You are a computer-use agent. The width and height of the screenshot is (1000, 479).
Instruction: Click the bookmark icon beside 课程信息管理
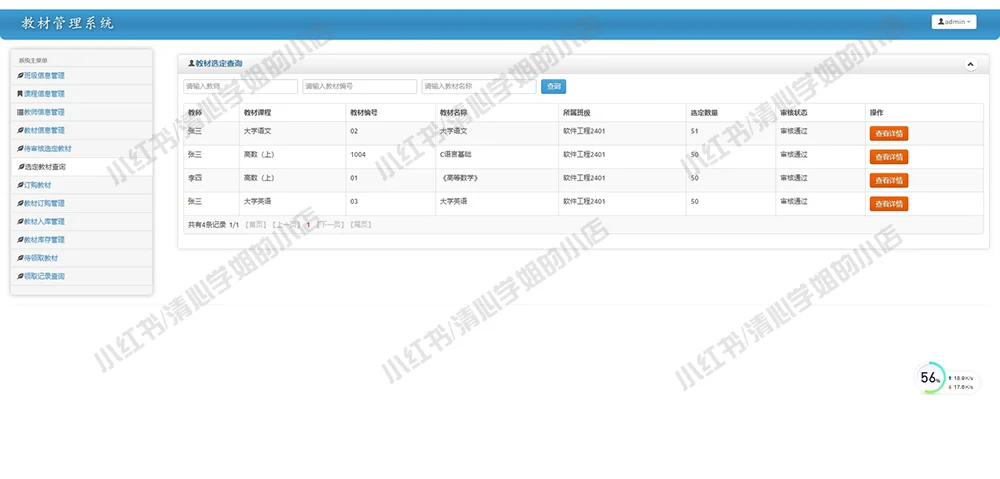20,94
